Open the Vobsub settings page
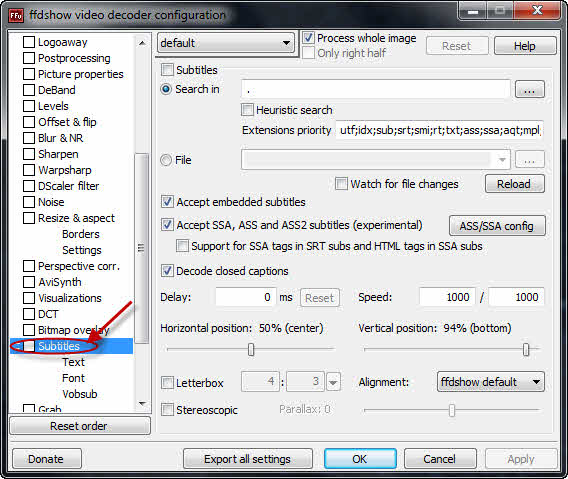Viewport: 568px width, 479px height. point(80,394)
